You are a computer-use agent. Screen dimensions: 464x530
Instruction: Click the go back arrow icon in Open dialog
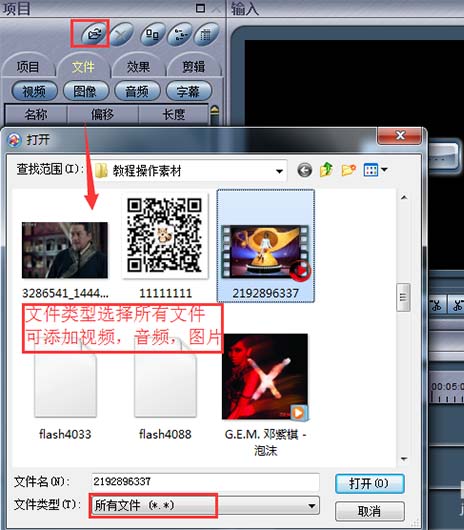[x=304, y=170]
